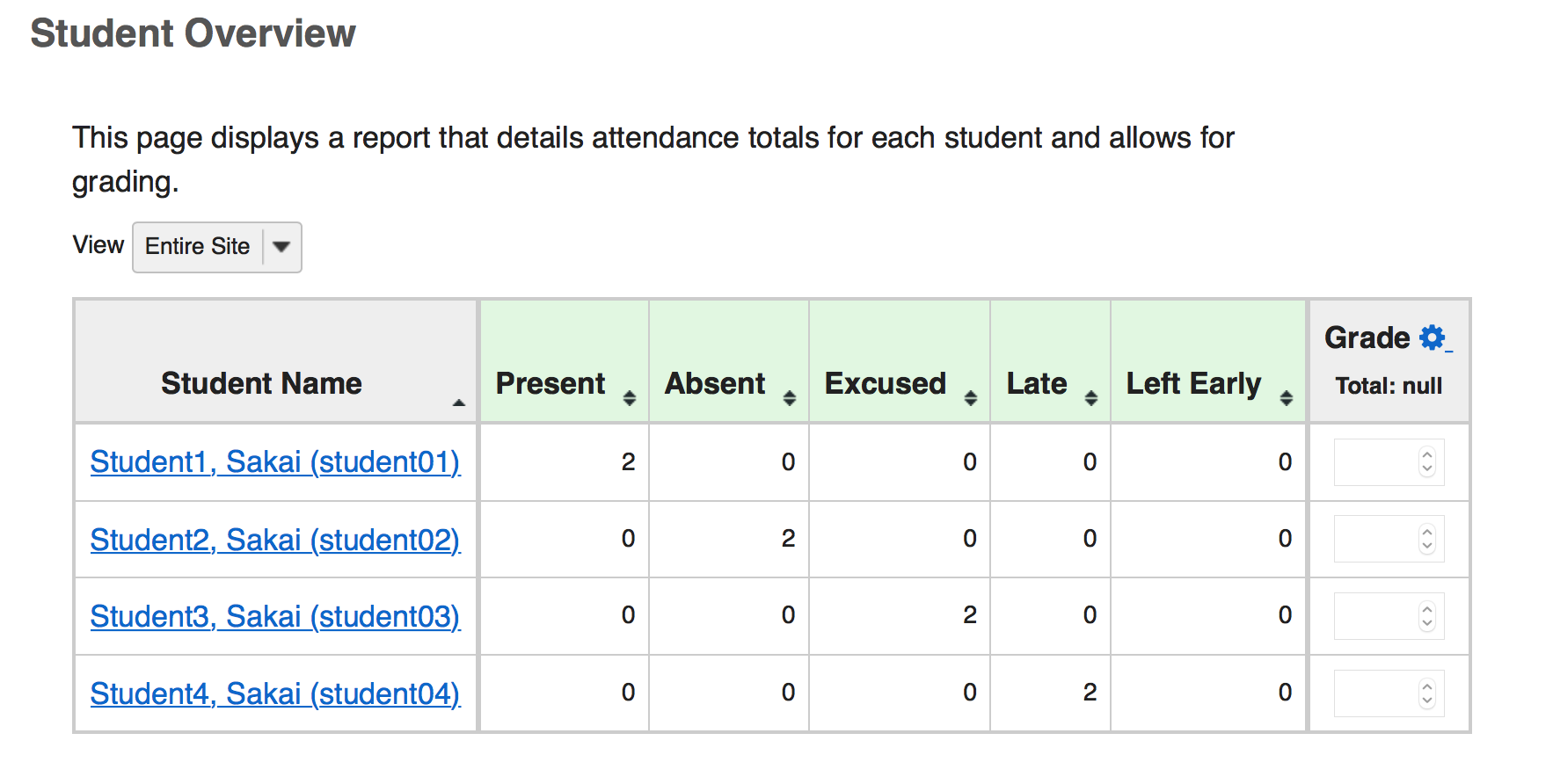The width and height of the screenshot is (1553, 784).
Task: Sort by Absent column arrows
Action: coord(790,398)
